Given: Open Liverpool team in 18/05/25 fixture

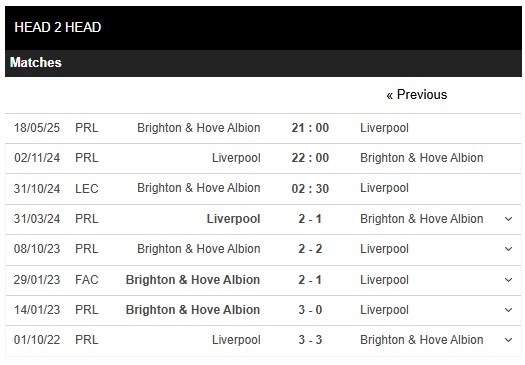Looking at the screenshot, I should [384, 128].
